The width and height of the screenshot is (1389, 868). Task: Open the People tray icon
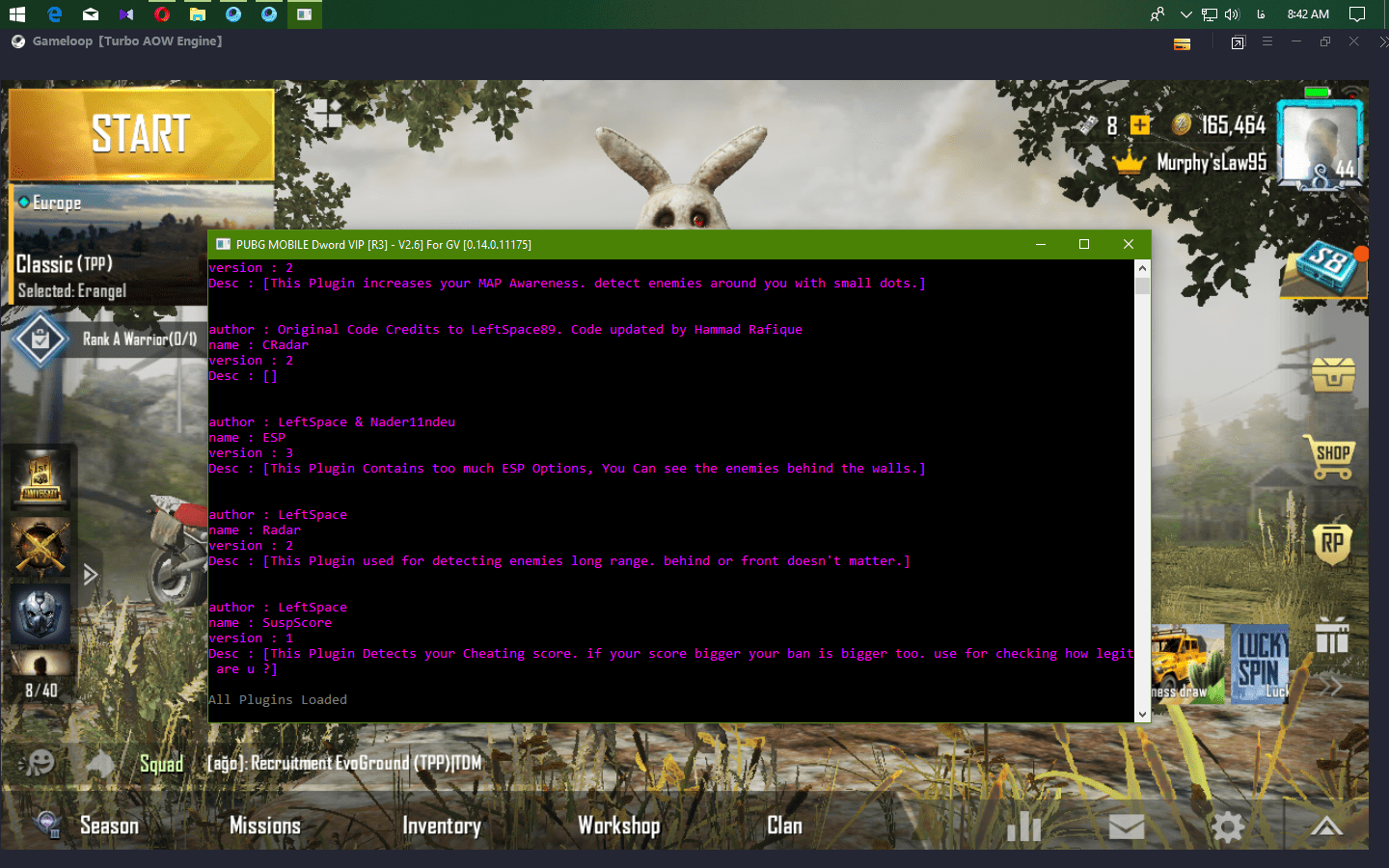(1157, 14)
